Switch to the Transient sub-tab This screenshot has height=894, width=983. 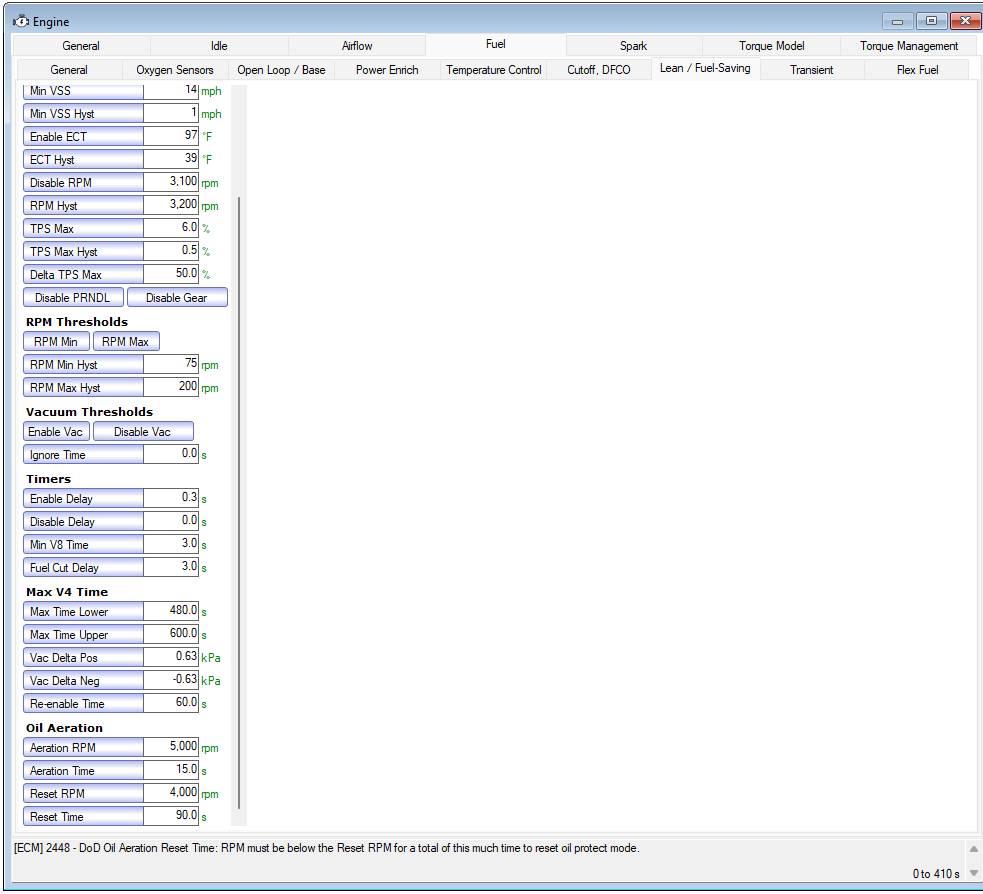811,70
